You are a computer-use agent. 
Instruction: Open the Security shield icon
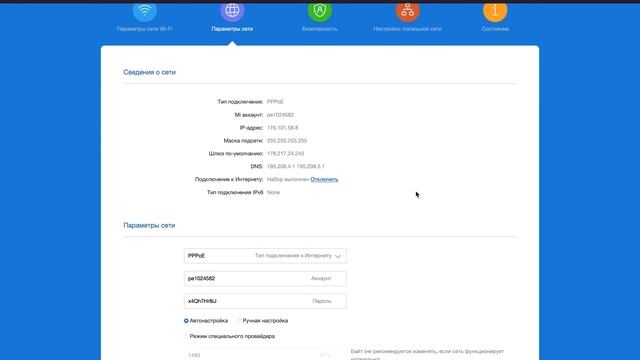tap(320, 11)
